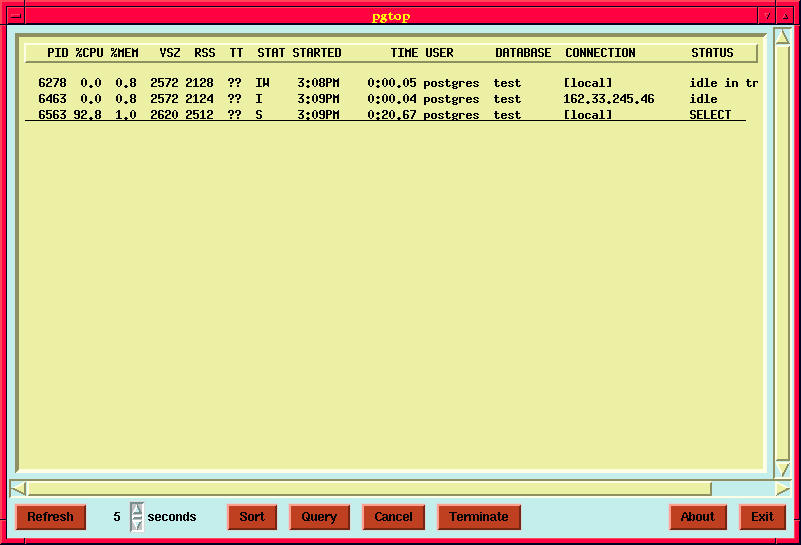Minimize the pgtop window
Image resolution: width=801 pixels, height=545 pixels.
pos(766,16)
